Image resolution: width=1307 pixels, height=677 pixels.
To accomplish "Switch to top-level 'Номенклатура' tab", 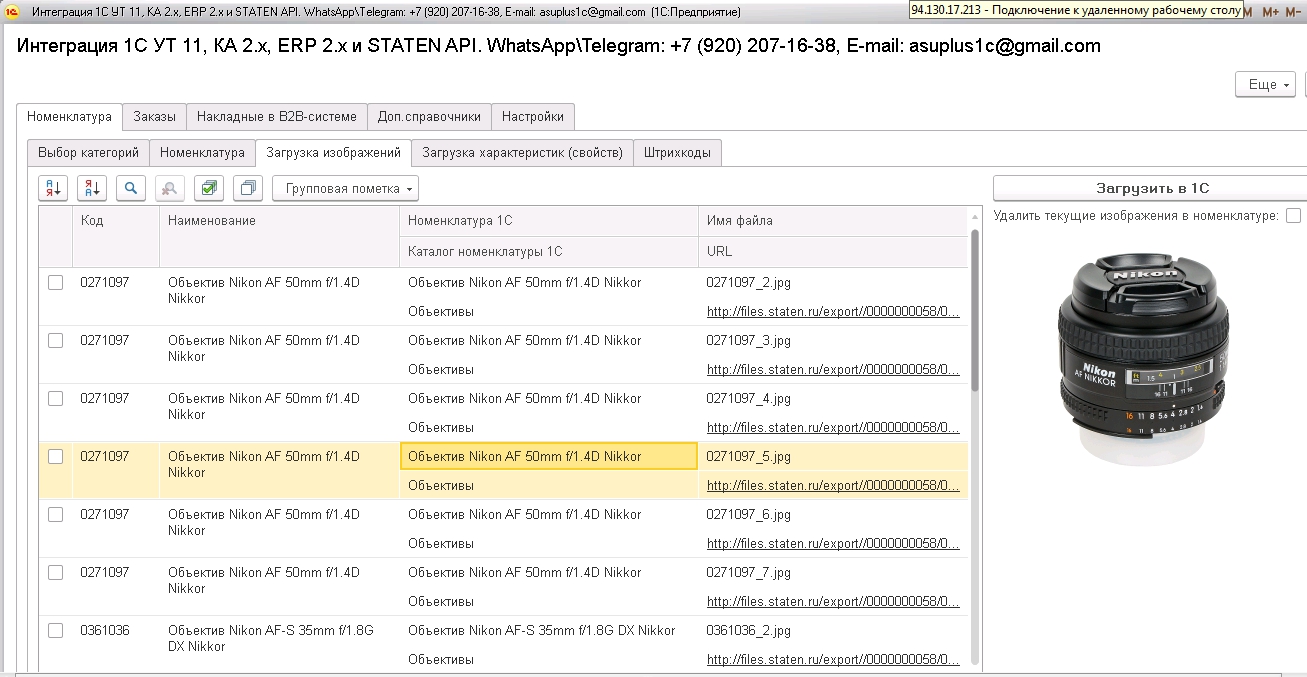I will (70, 117).
